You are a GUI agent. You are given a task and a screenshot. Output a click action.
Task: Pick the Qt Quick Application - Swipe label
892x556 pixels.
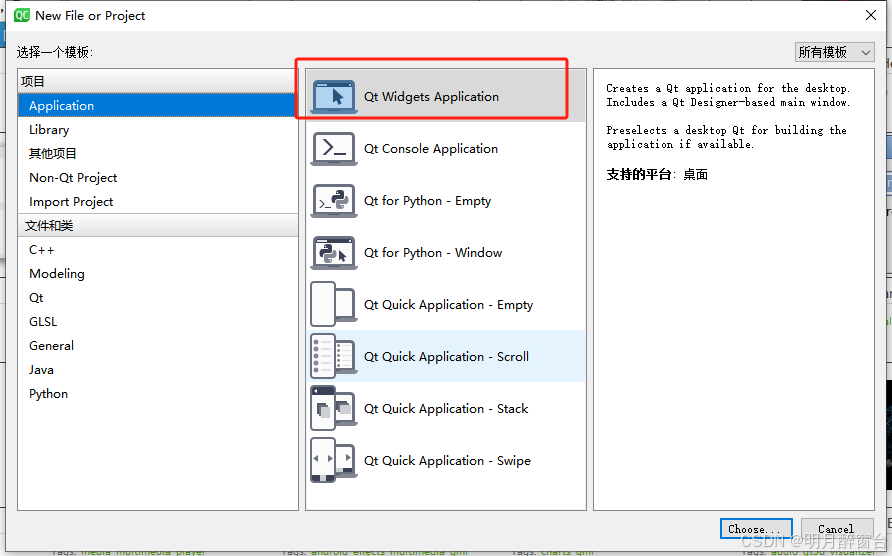point(447,460)
